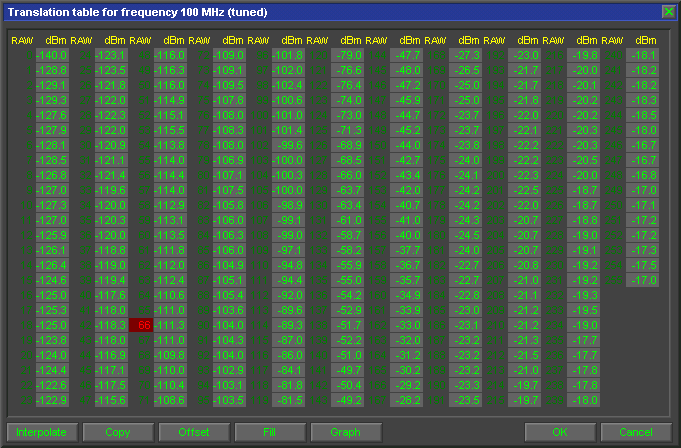Select the -123.1 dBm cell

tap(110, 55)
